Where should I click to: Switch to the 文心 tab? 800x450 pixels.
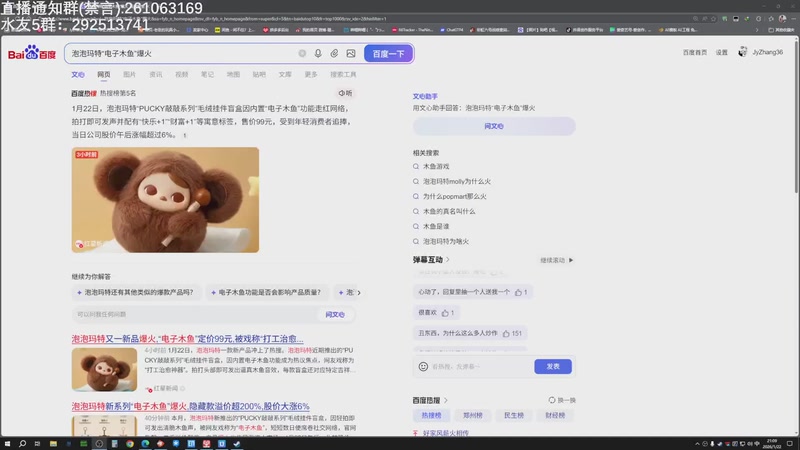click(78, 74)
